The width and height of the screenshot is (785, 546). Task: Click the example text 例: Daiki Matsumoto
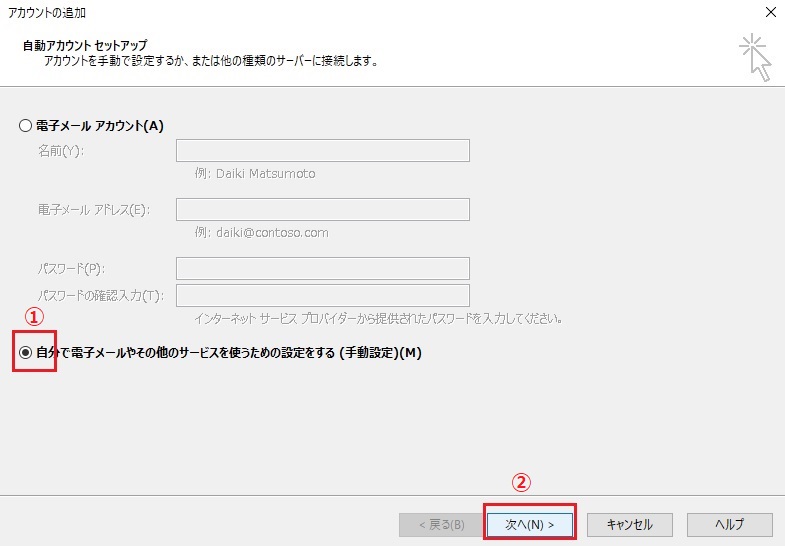pos(255,174)
